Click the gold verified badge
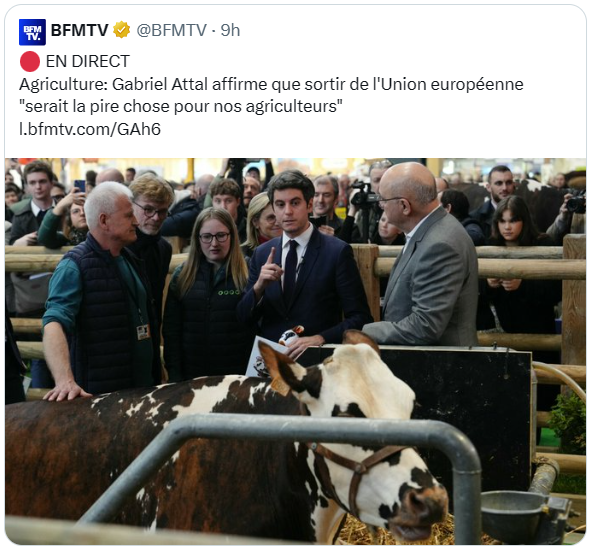The height and width of the screenshot is (548, 589). 122,30
